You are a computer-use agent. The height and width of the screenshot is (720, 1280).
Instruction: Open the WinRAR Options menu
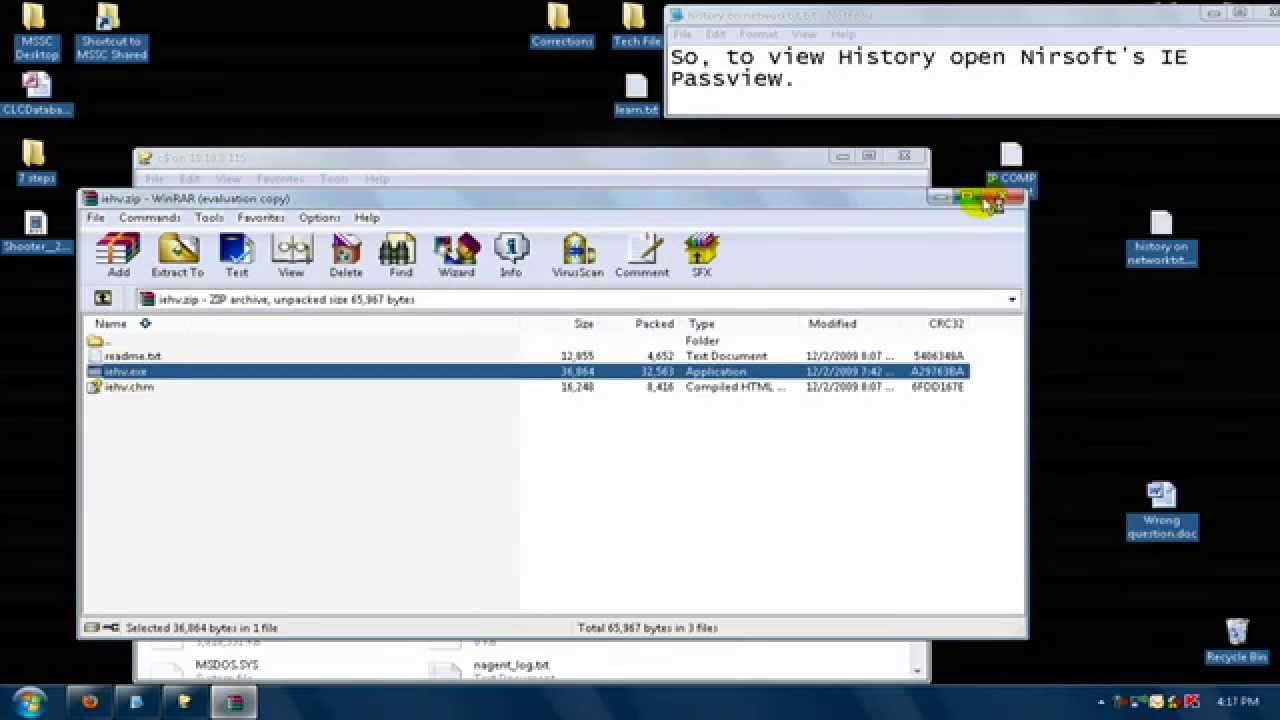tap(320, 217)
